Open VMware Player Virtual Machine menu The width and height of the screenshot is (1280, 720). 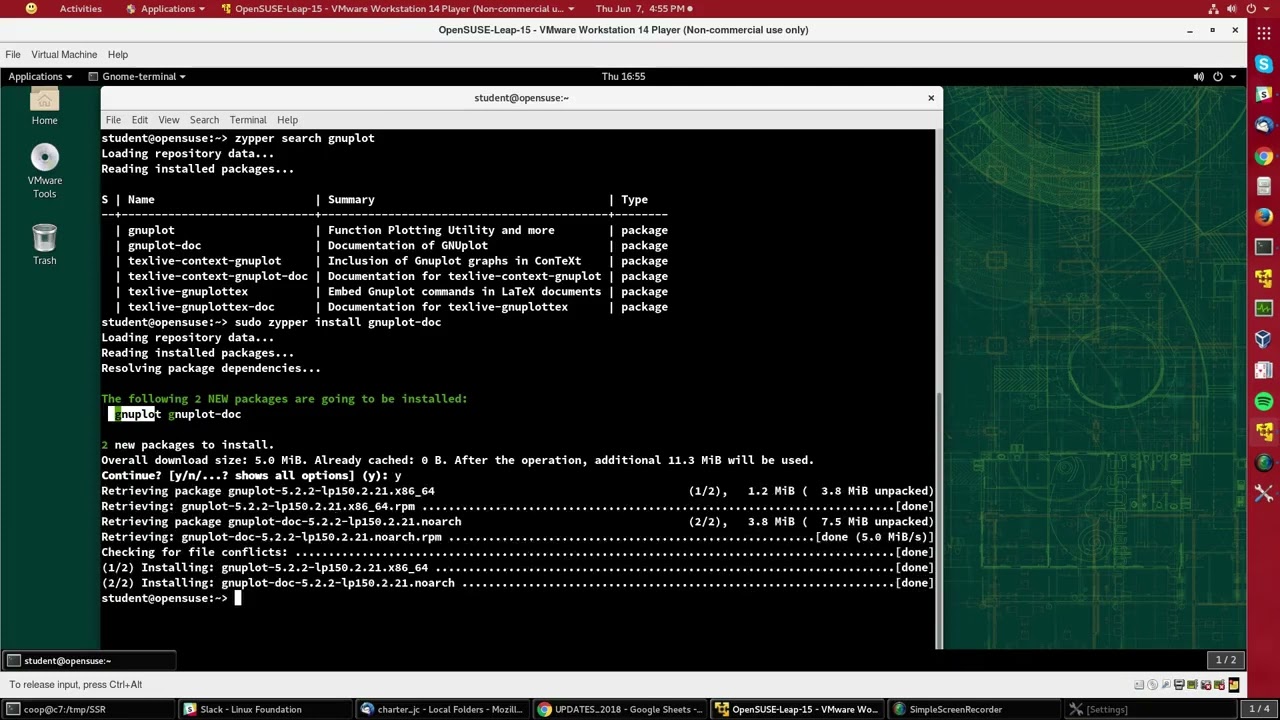pyautogui.click(x=64, y=54)
